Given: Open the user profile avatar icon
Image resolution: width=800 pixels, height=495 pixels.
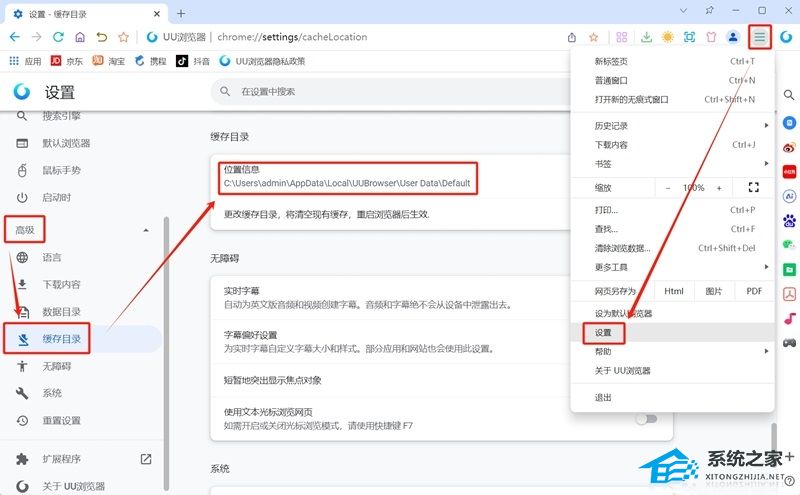Looking at the screenshot, I should [733, 37].
